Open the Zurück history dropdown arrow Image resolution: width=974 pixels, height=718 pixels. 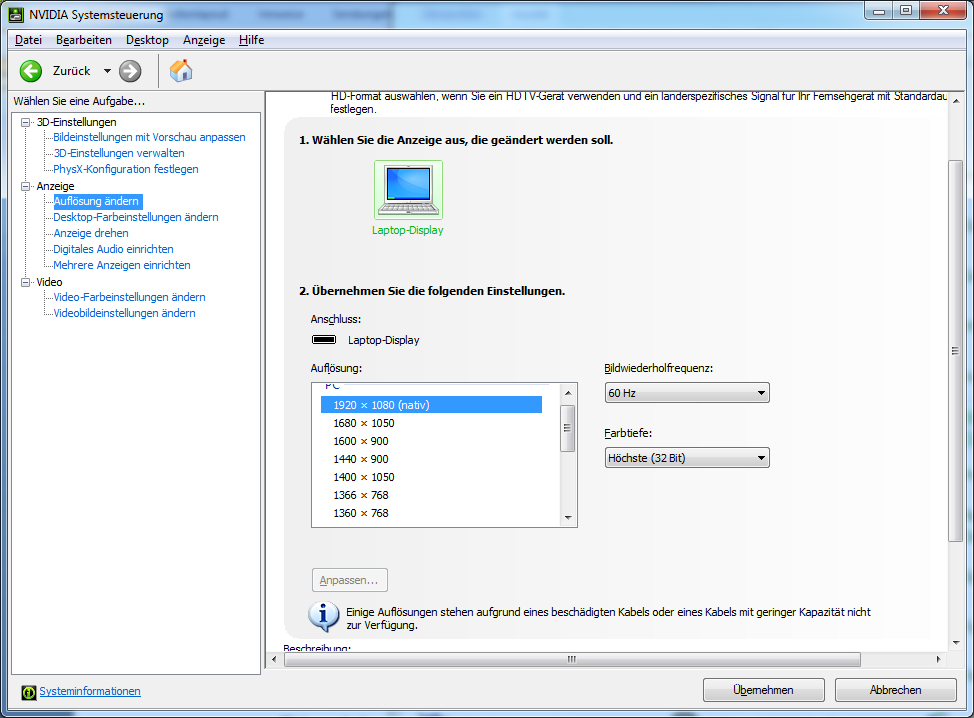pos(107,71)
